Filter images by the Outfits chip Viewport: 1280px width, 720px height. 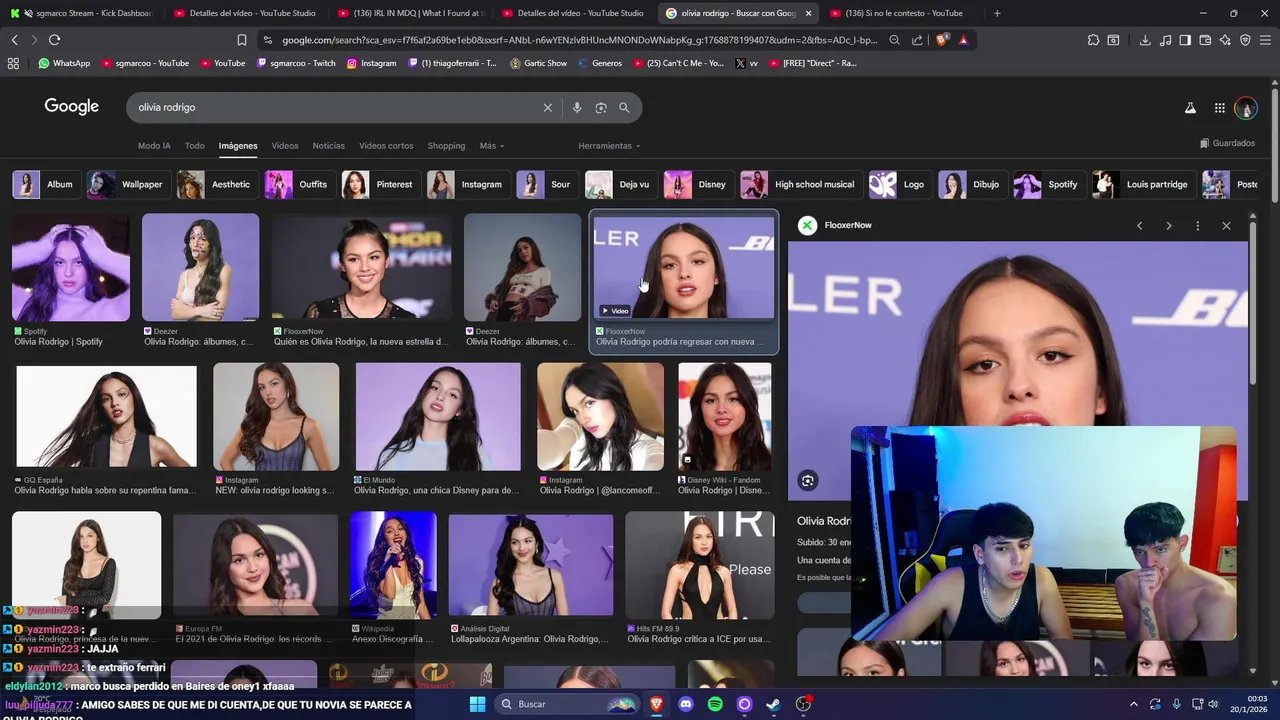298,185
